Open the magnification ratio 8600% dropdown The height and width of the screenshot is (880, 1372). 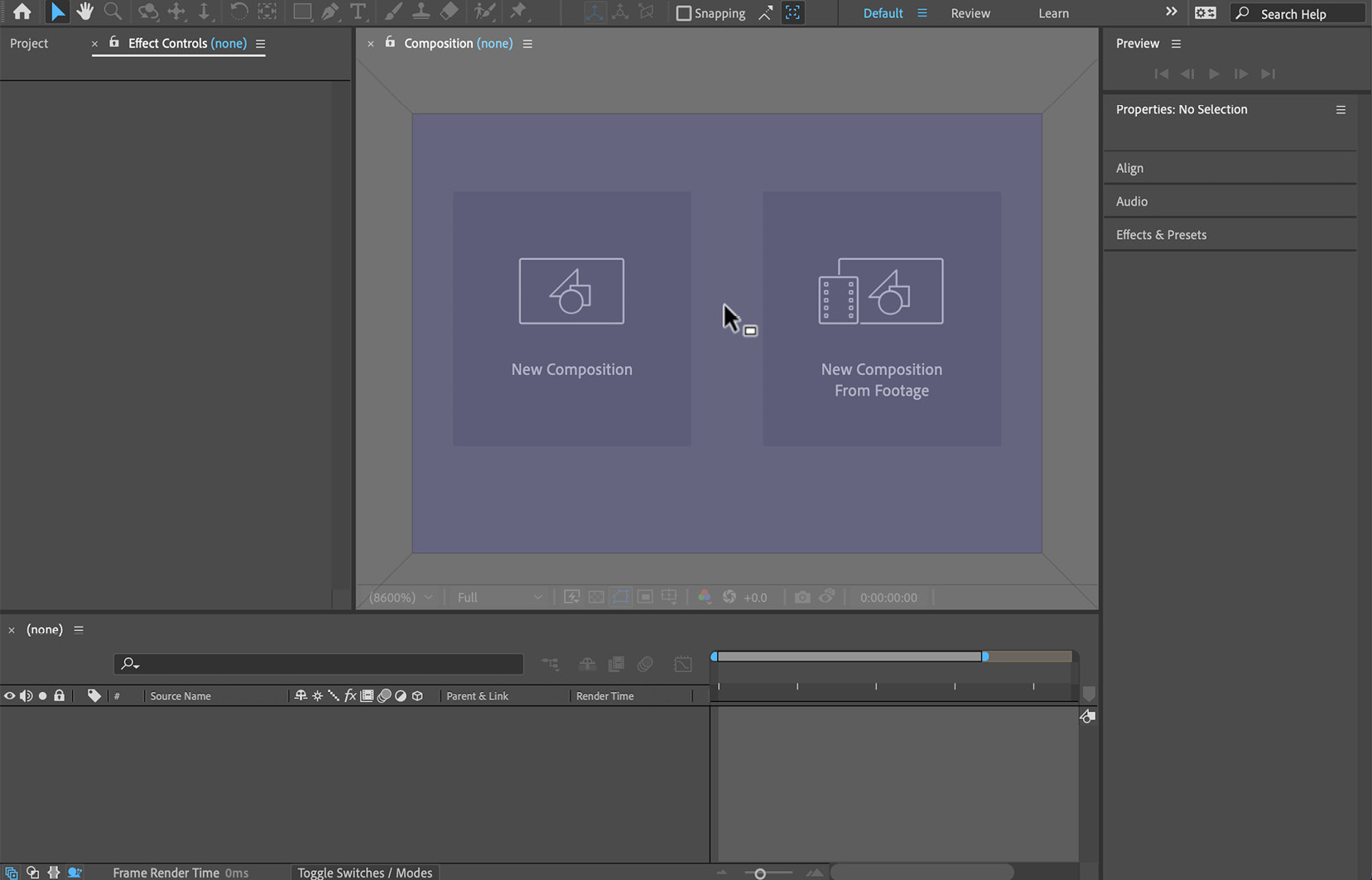click(x=401, y=597)
